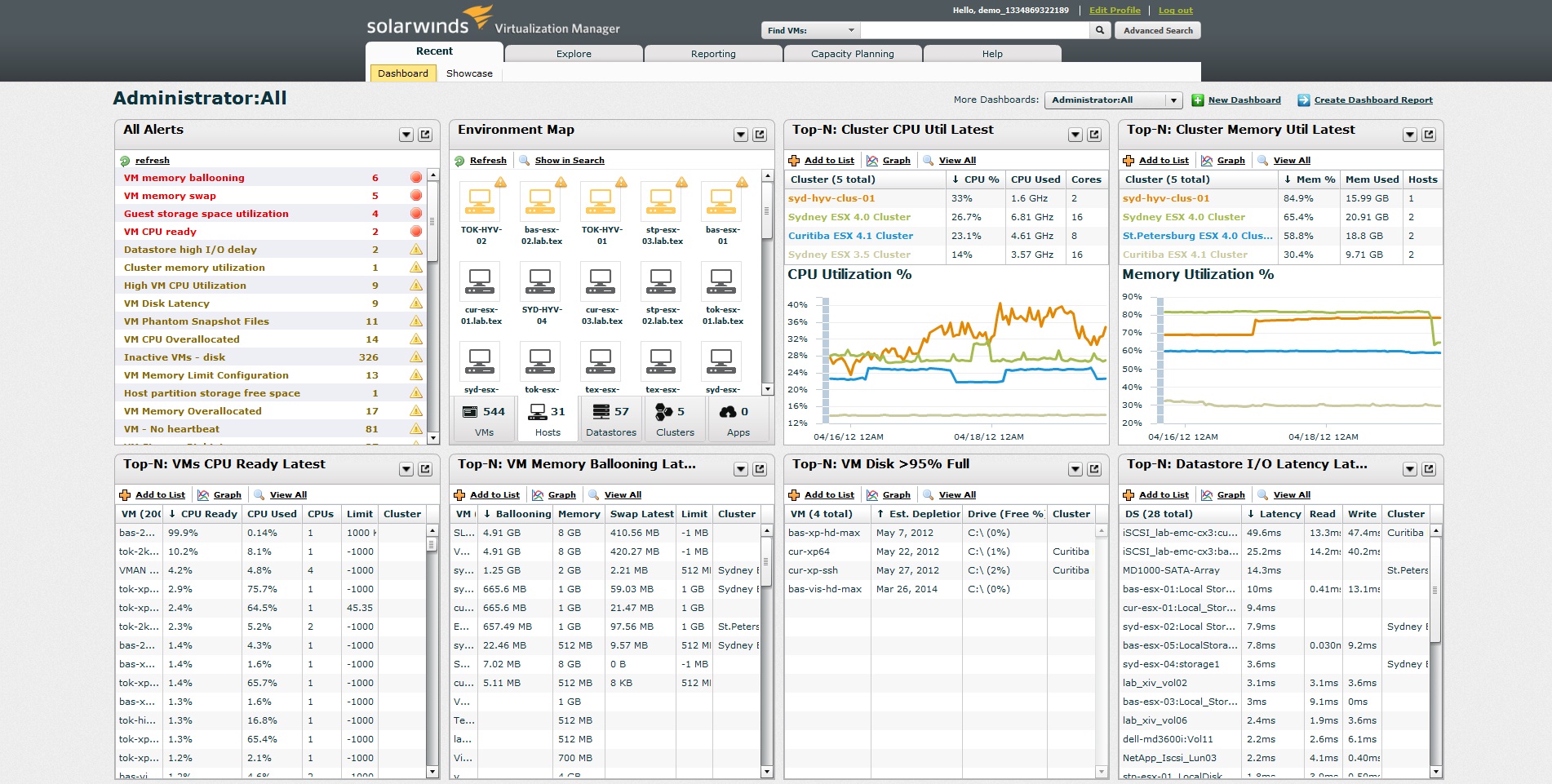Image resolution: width=1552 pixels, height=784 pixels.
Task: Open the TOK-HYV-02 host icon
Action: 480,201
